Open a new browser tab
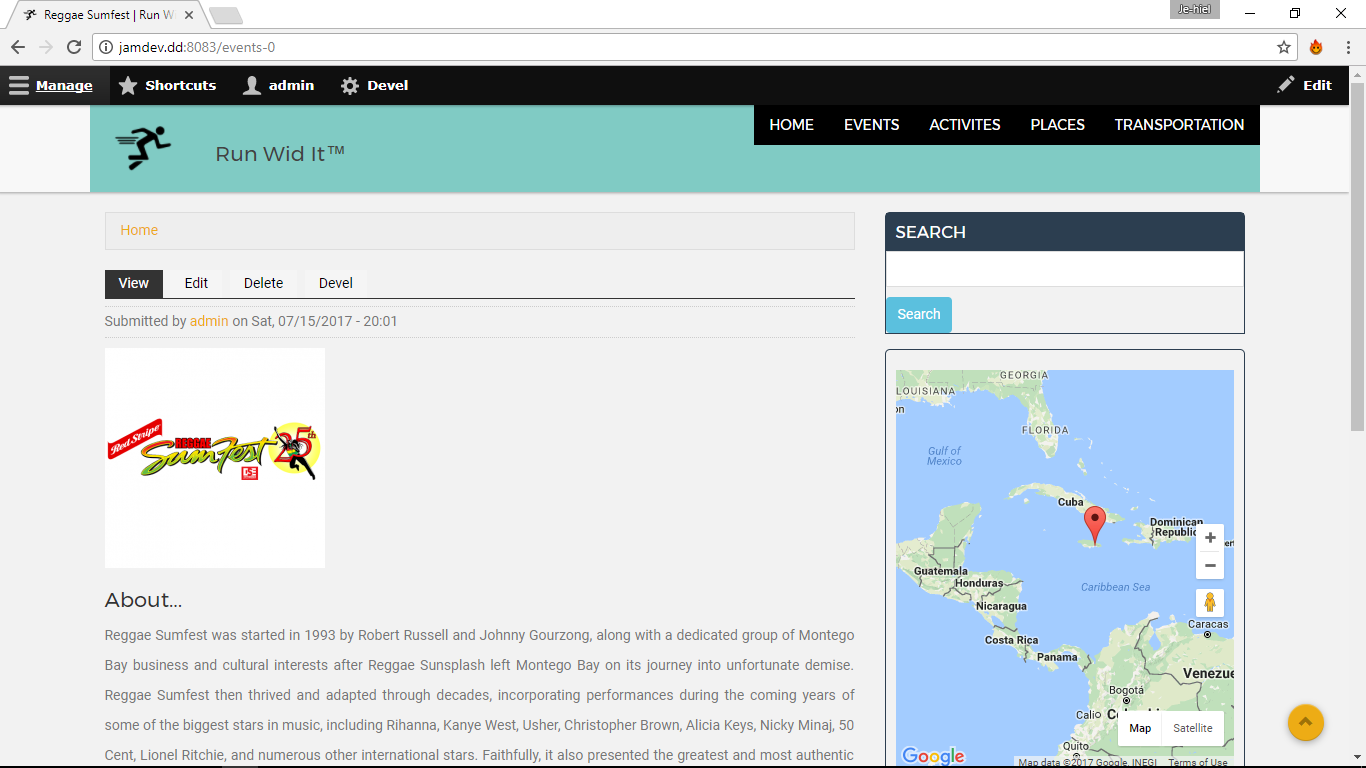1366x768 pixels. tap(226, 16)
